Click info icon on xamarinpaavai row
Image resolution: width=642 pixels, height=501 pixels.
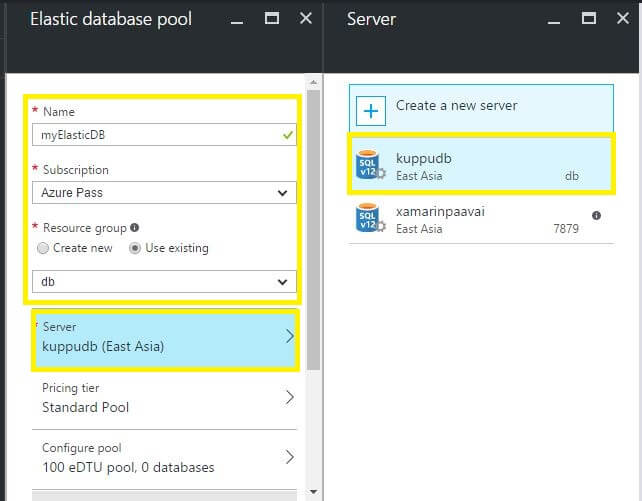[596, 215]
